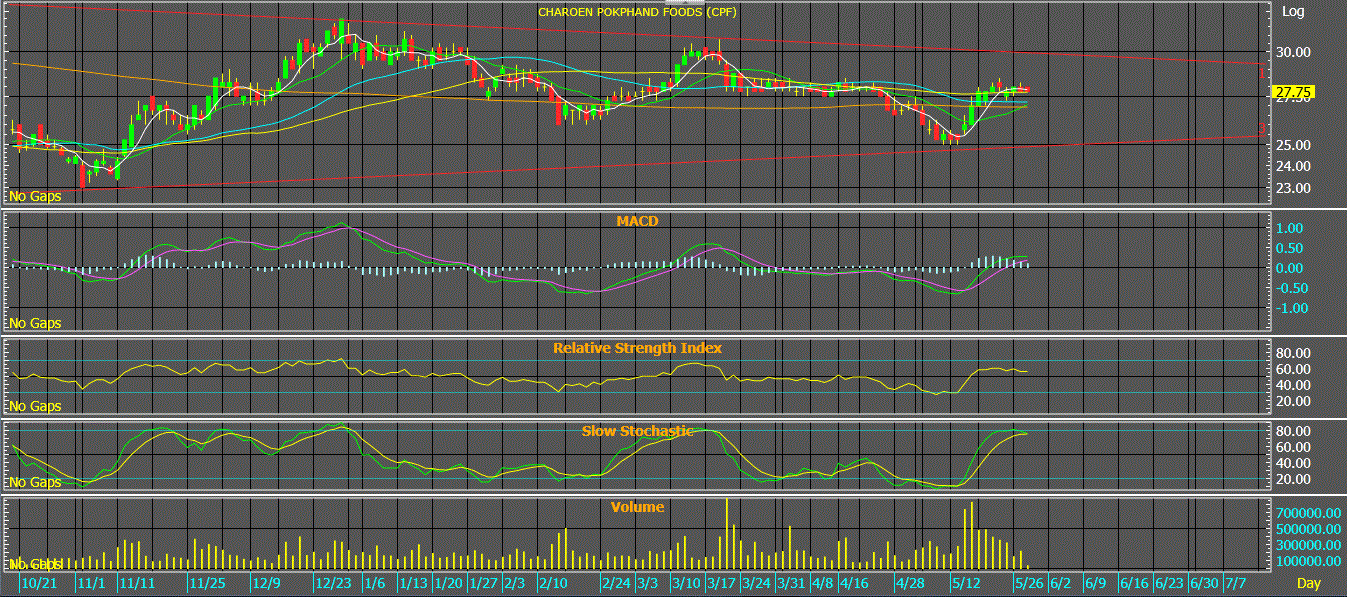Image resolution: width=1347 pixels, height=597 pixels.
Task: Select the 4/28 date marker
Action: click(910, 583)
